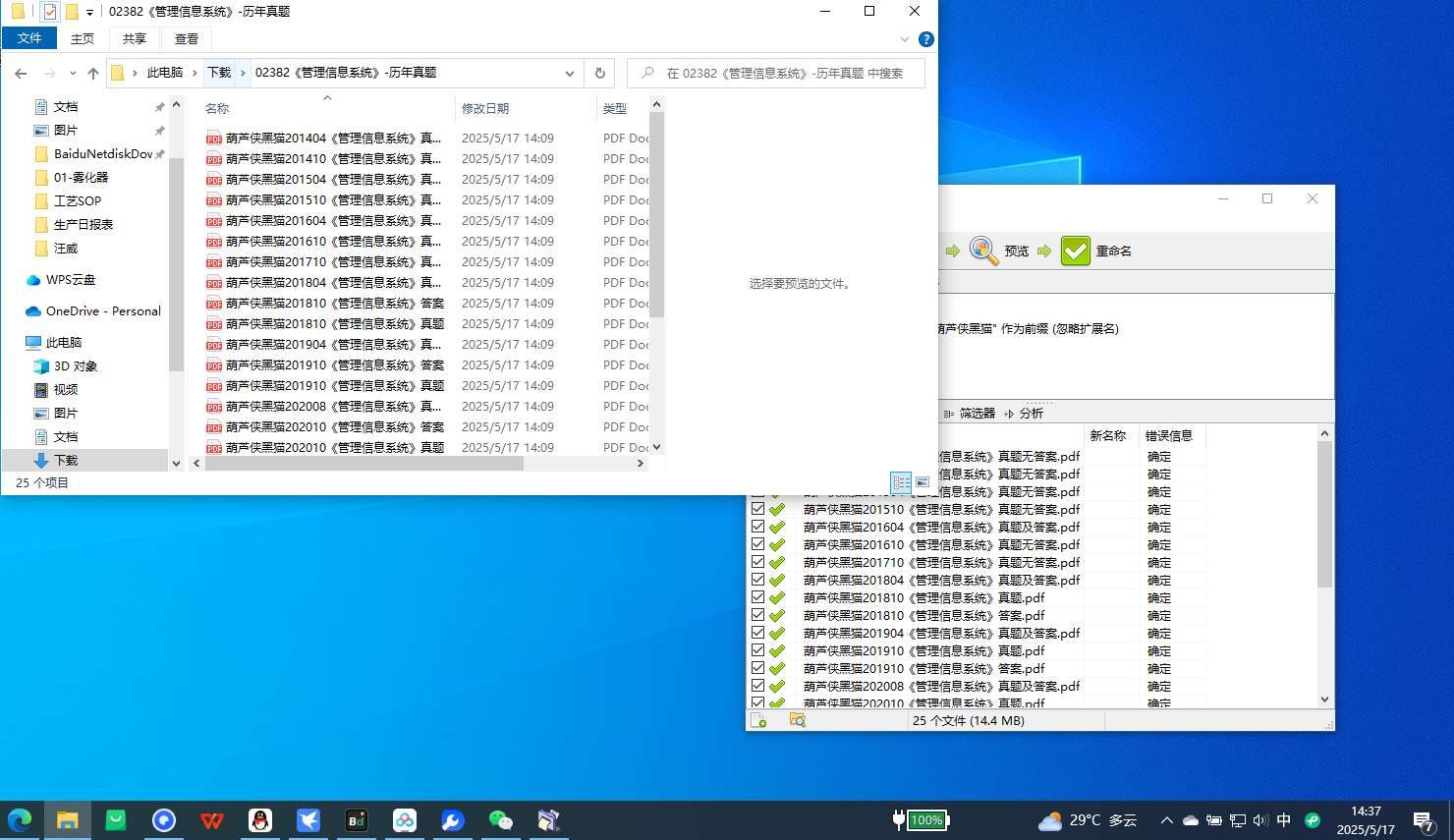Click the 预览 button in the rename tool
The width and height of the screenshot is (1454, 840).
coord(999,251)
